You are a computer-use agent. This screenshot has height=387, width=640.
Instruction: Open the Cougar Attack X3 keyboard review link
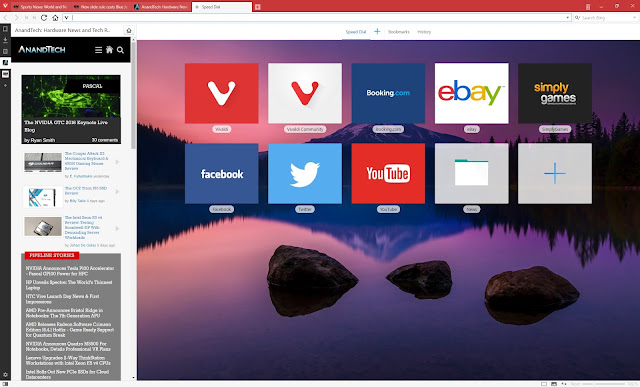point(87,161)
